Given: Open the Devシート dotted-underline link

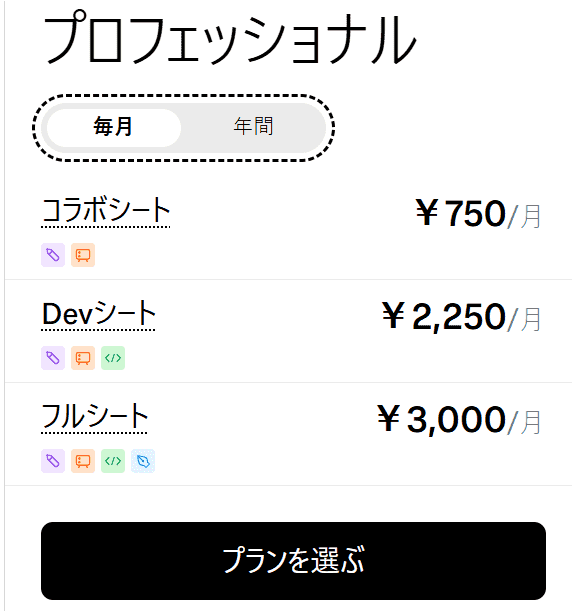Looking at the screenshot, I should 98,314.
